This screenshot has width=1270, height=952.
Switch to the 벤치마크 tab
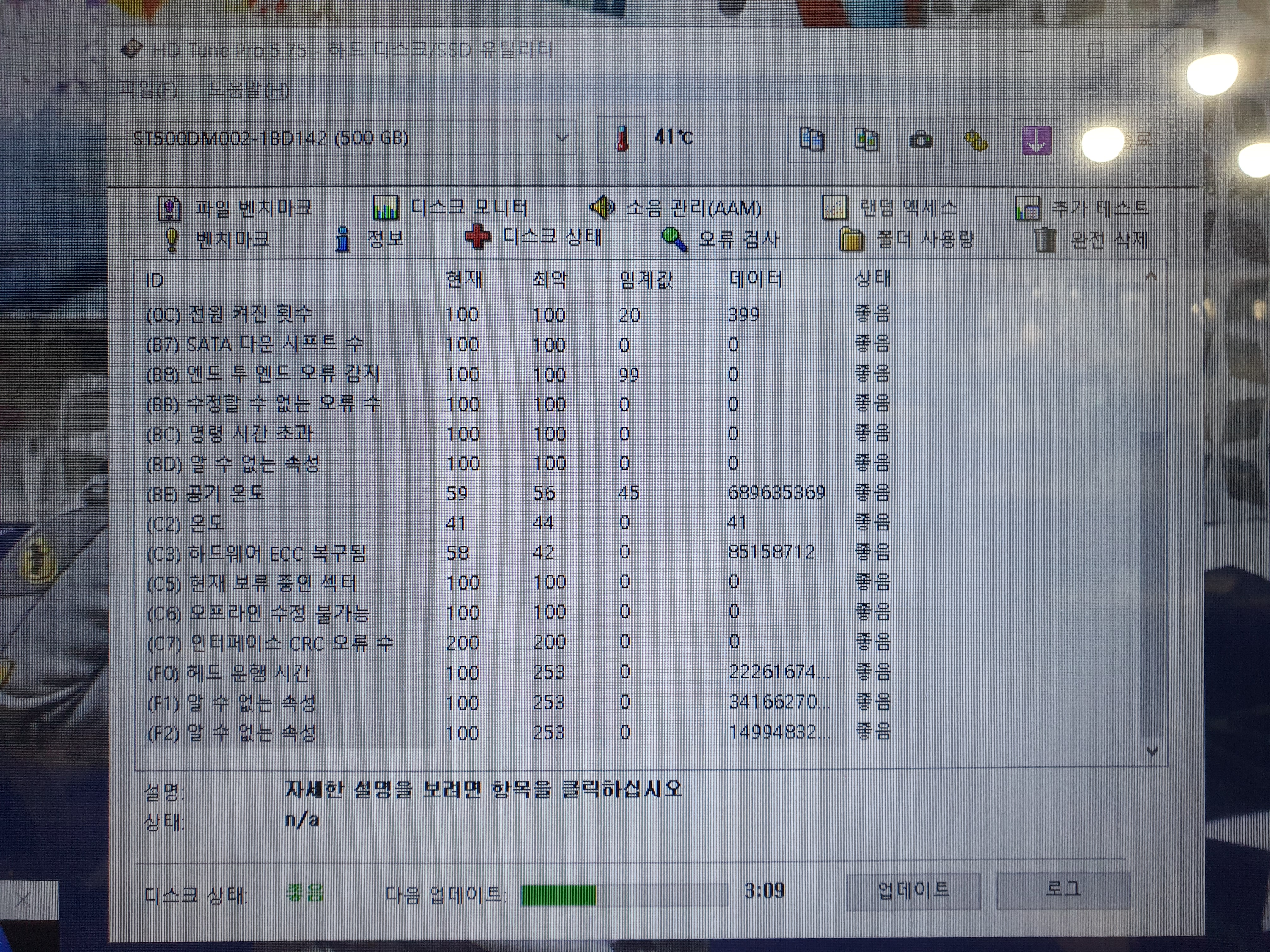point(217,239)
